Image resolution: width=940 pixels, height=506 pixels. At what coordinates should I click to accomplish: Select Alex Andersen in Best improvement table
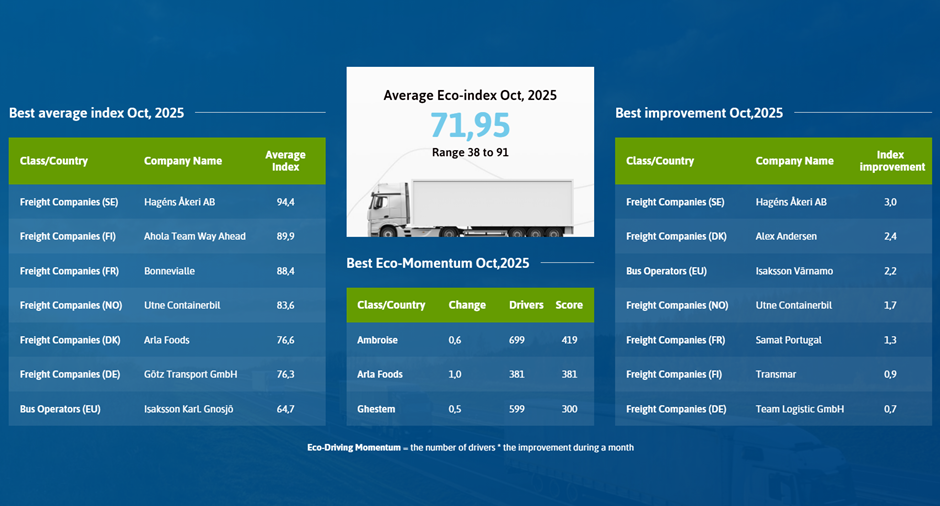786,237
